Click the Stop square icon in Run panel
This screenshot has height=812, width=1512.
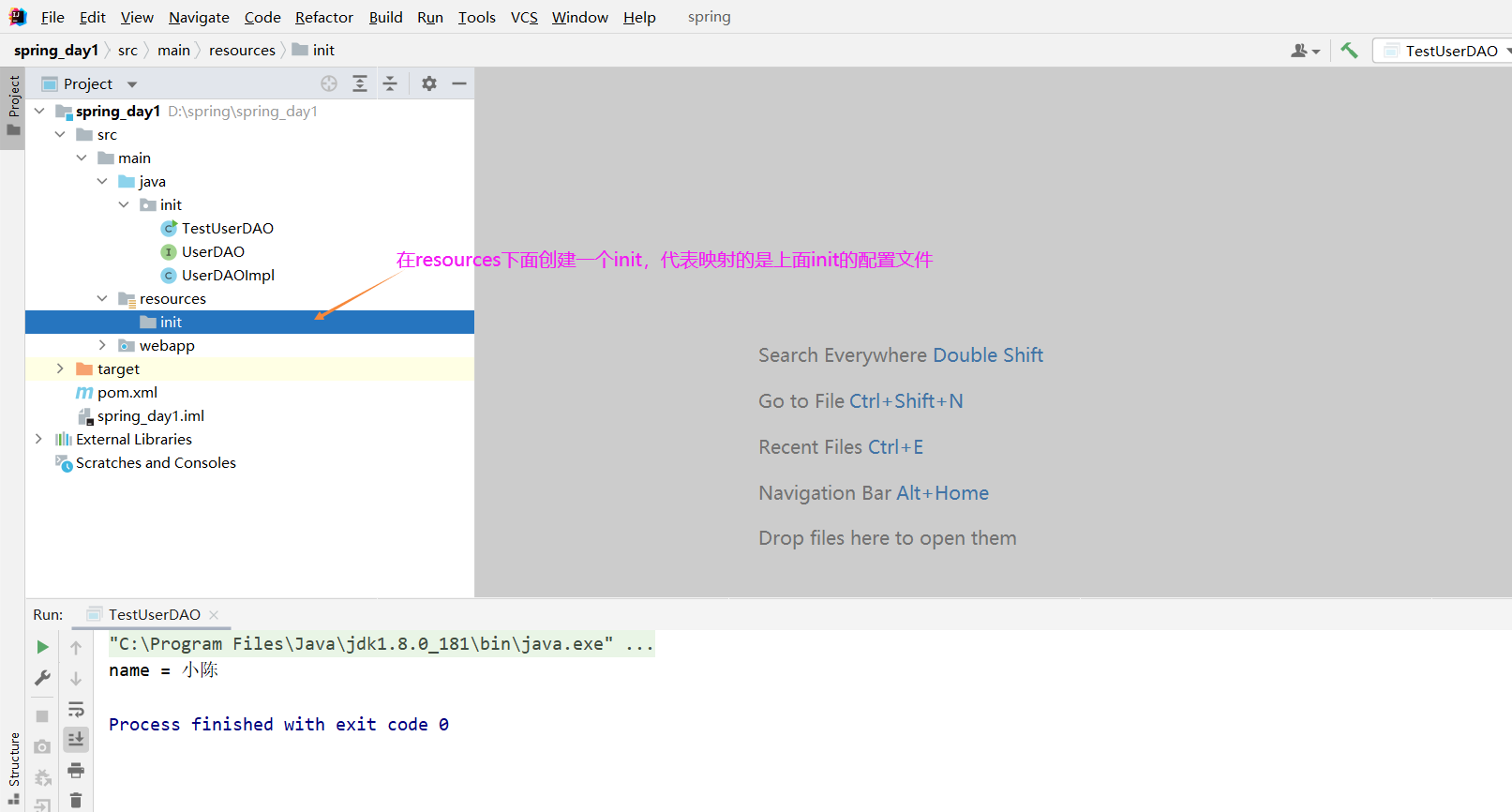click(42, 715)
